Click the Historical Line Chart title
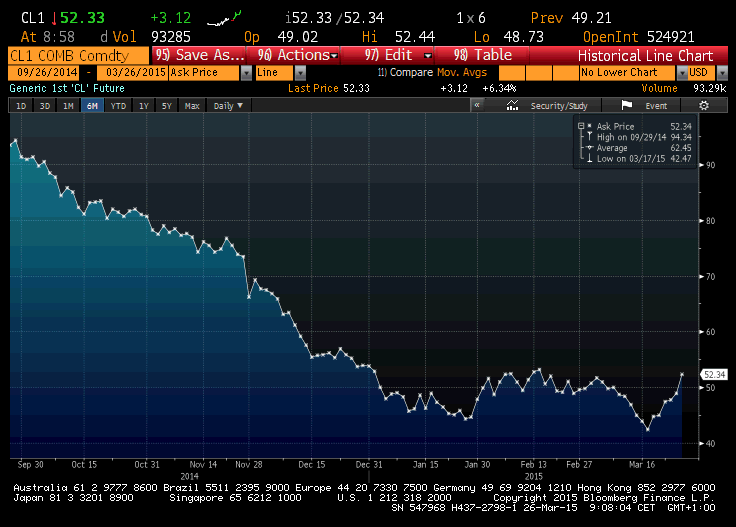This screenshot has height=527, width=736. point(645,55)
